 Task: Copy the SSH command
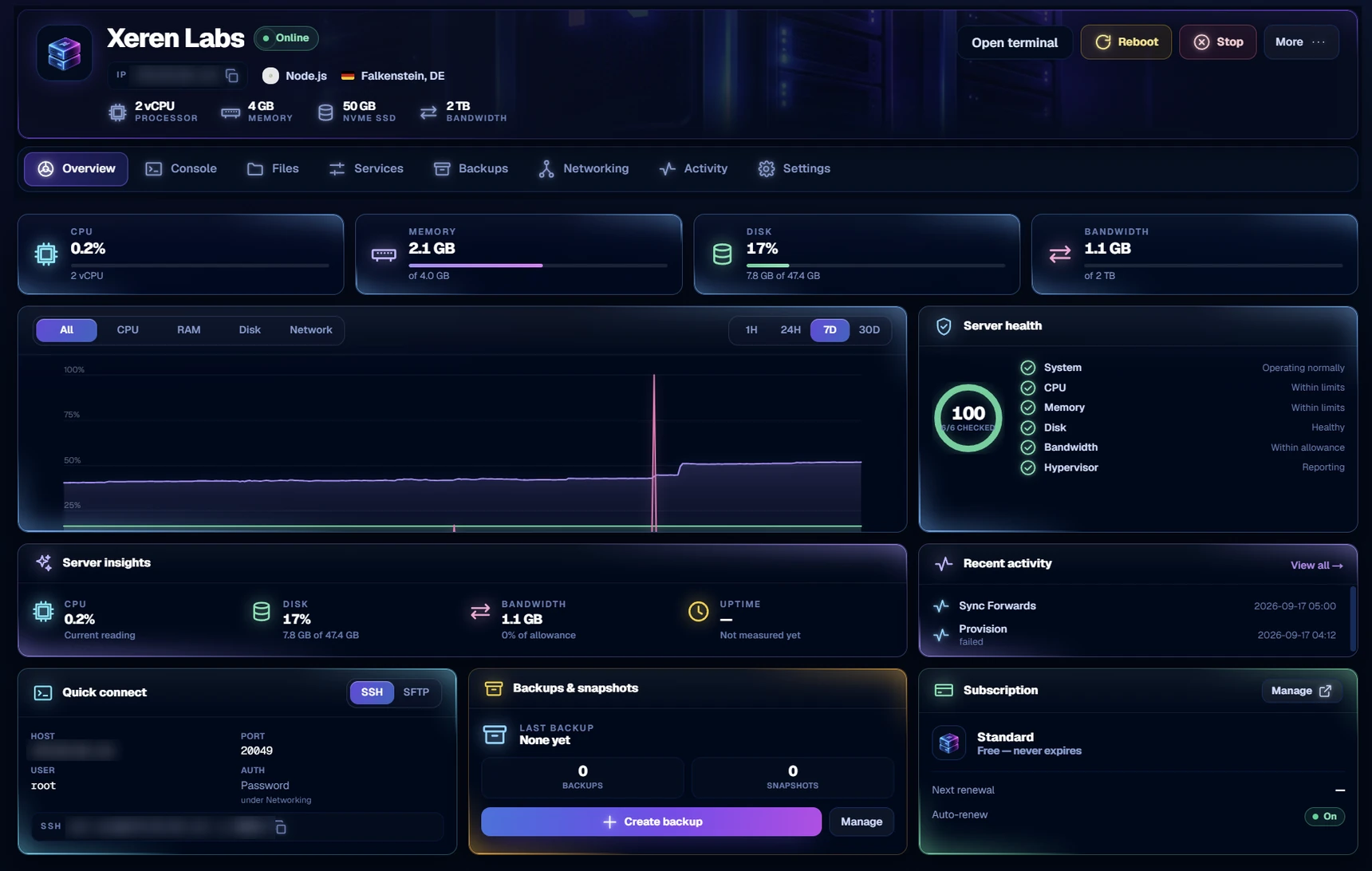coord(281,827)
